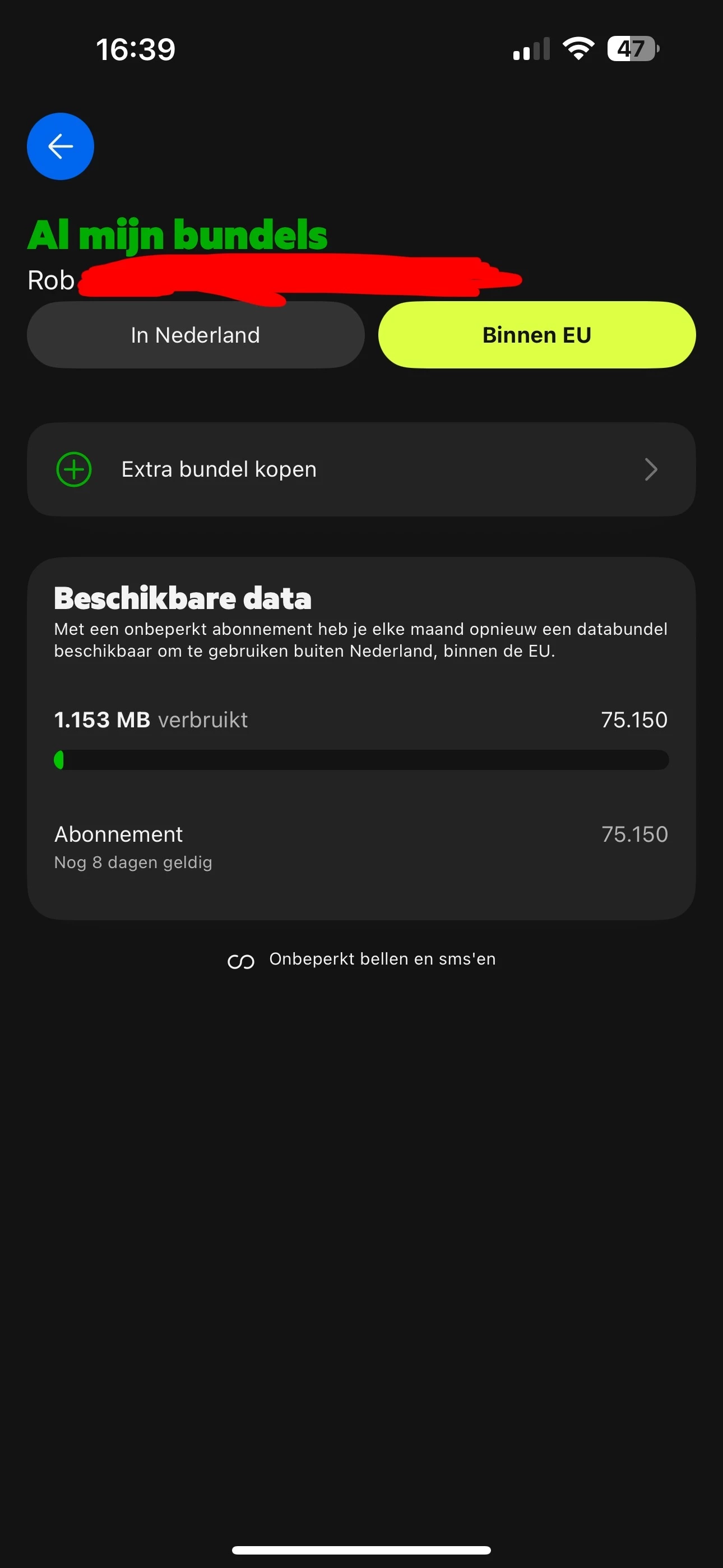This screenshot has height=1568, width=723.
Task: Tap the Beschikbare data title
Action: coord(183,598)
